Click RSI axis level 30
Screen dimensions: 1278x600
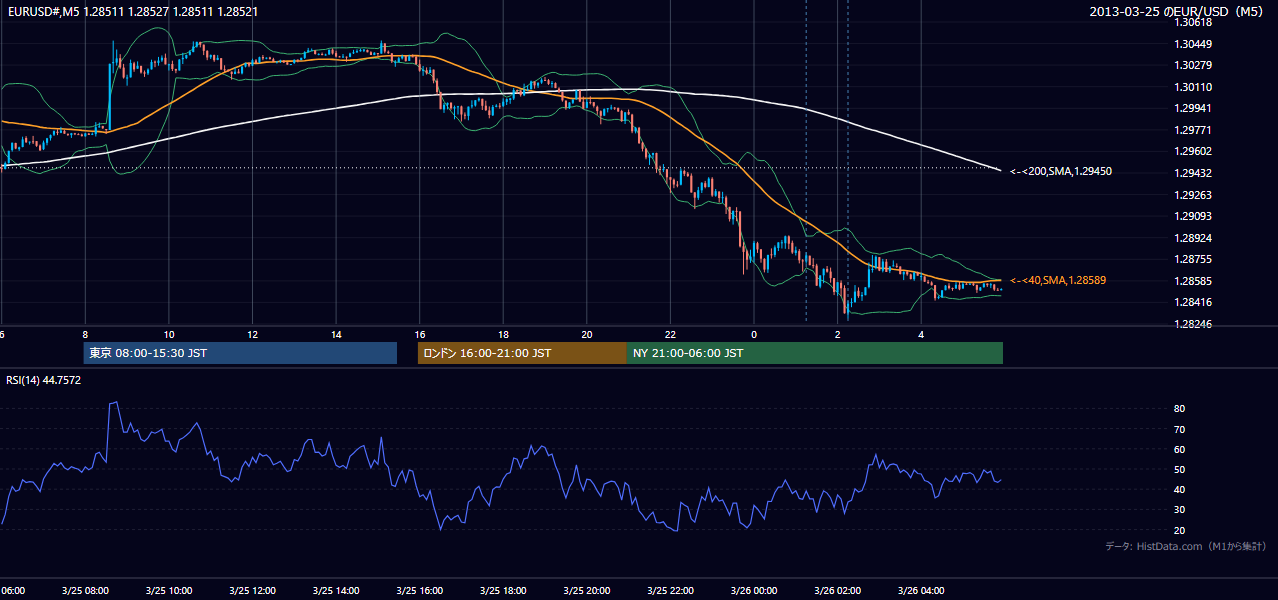pyautogui.click(x=1180, y=509)
